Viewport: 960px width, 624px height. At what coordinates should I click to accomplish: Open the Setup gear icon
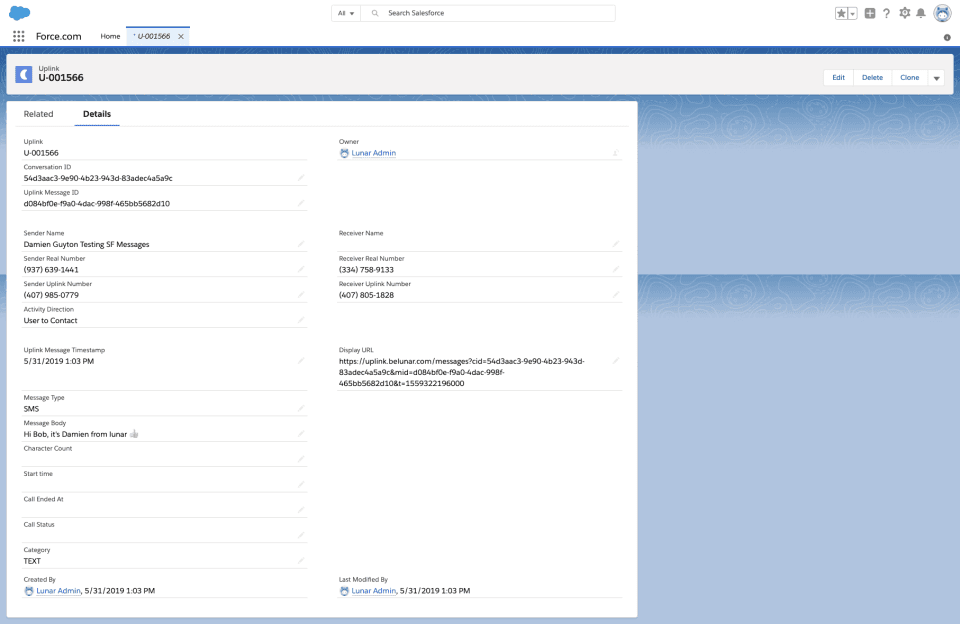pyautogui.click(x=904, y=13)
